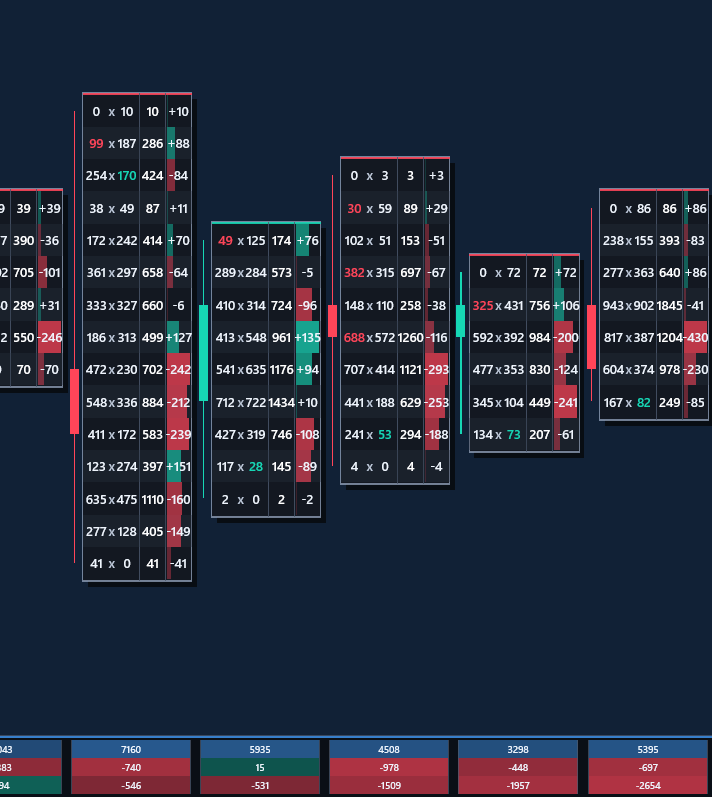The height and width of the screenshot is (797, 712).
Task: Pick the delta value -108
Action: point(307,435)
